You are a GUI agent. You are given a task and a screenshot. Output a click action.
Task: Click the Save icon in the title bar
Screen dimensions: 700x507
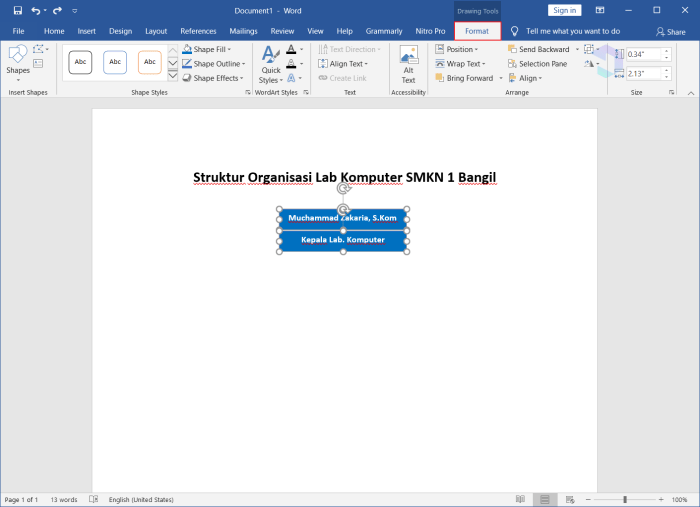click(x=18, y=10)
